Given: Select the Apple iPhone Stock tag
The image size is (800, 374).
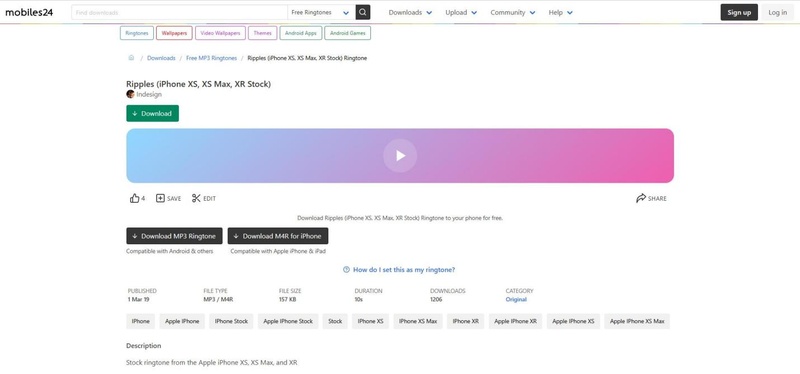Looking at the screenshot, I should [x=288, y=321].
